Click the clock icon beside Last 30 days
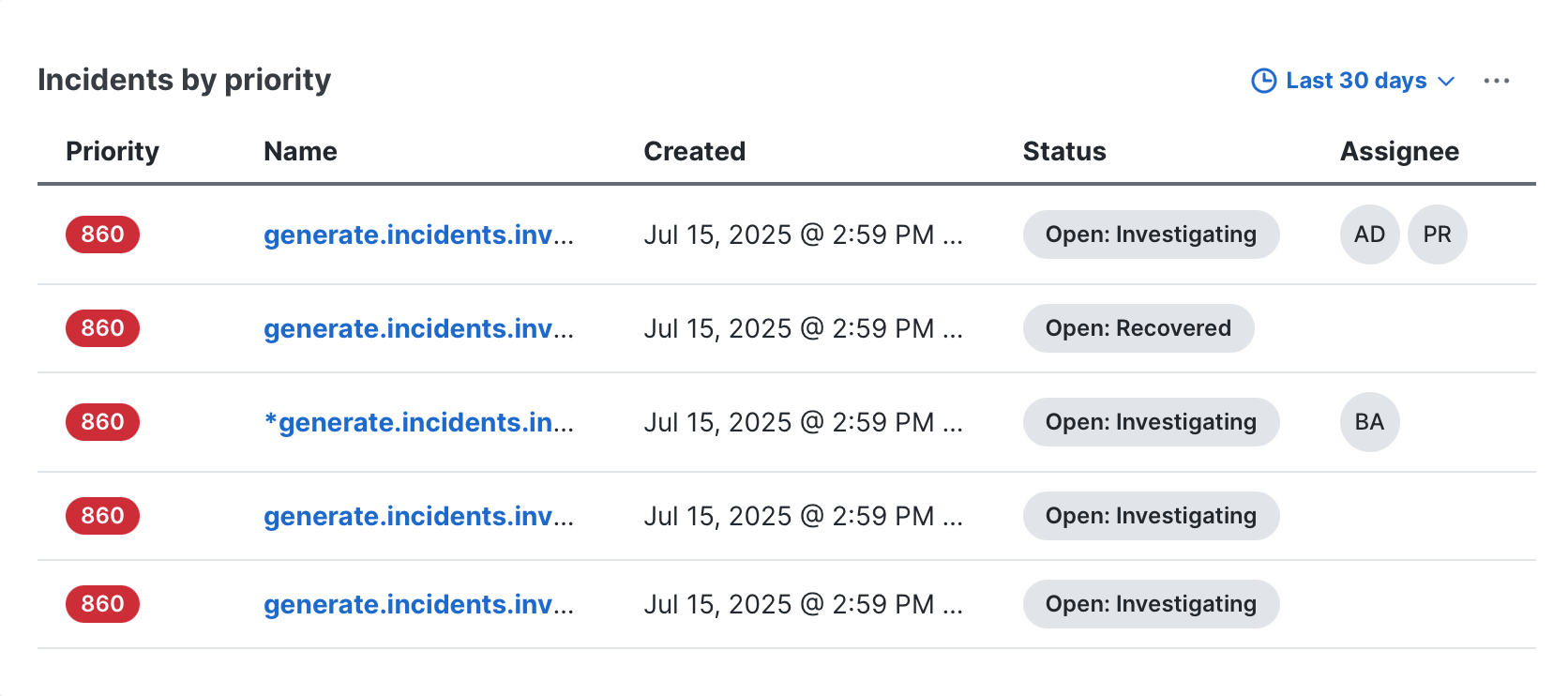Screen dimensions: 1568x696 point(1263,81)
